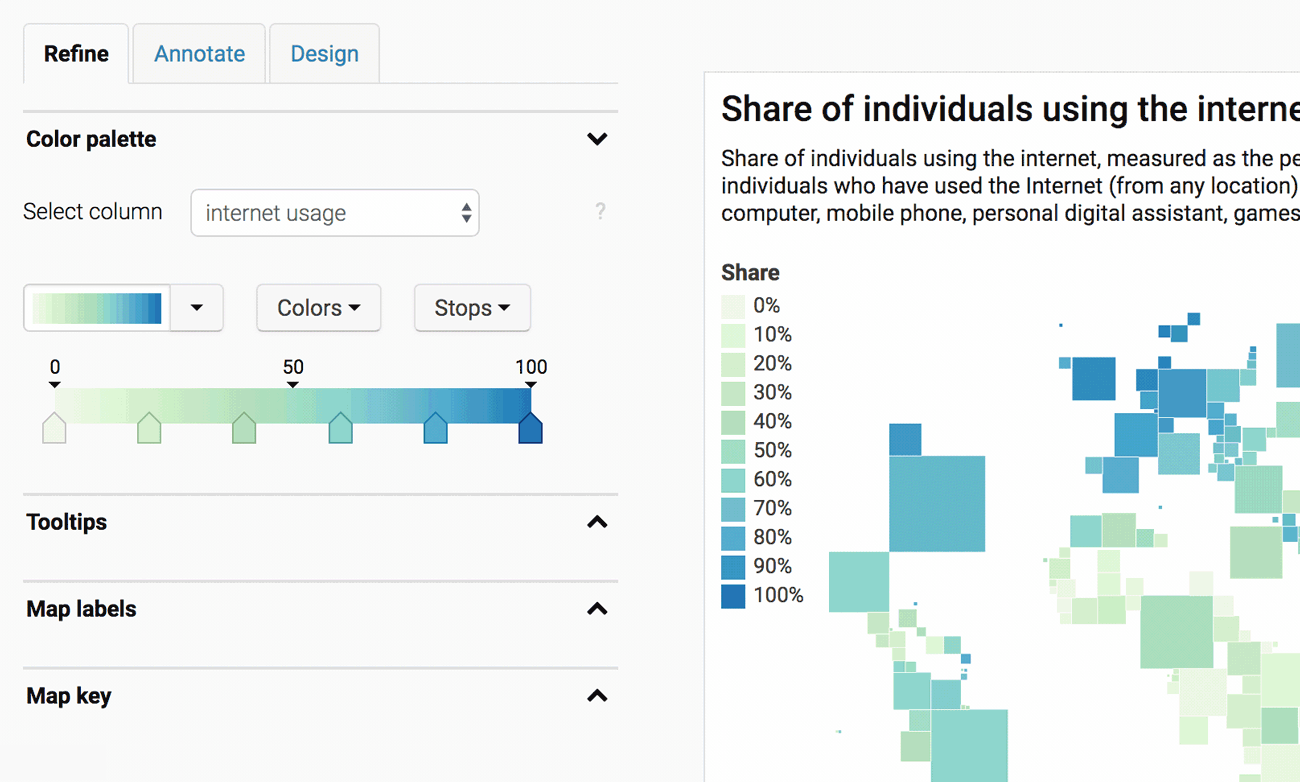The height and width of the screenshot is (782, 1300).
Task: Open the internet usage column selector
Action: click(x=334, y=212)
